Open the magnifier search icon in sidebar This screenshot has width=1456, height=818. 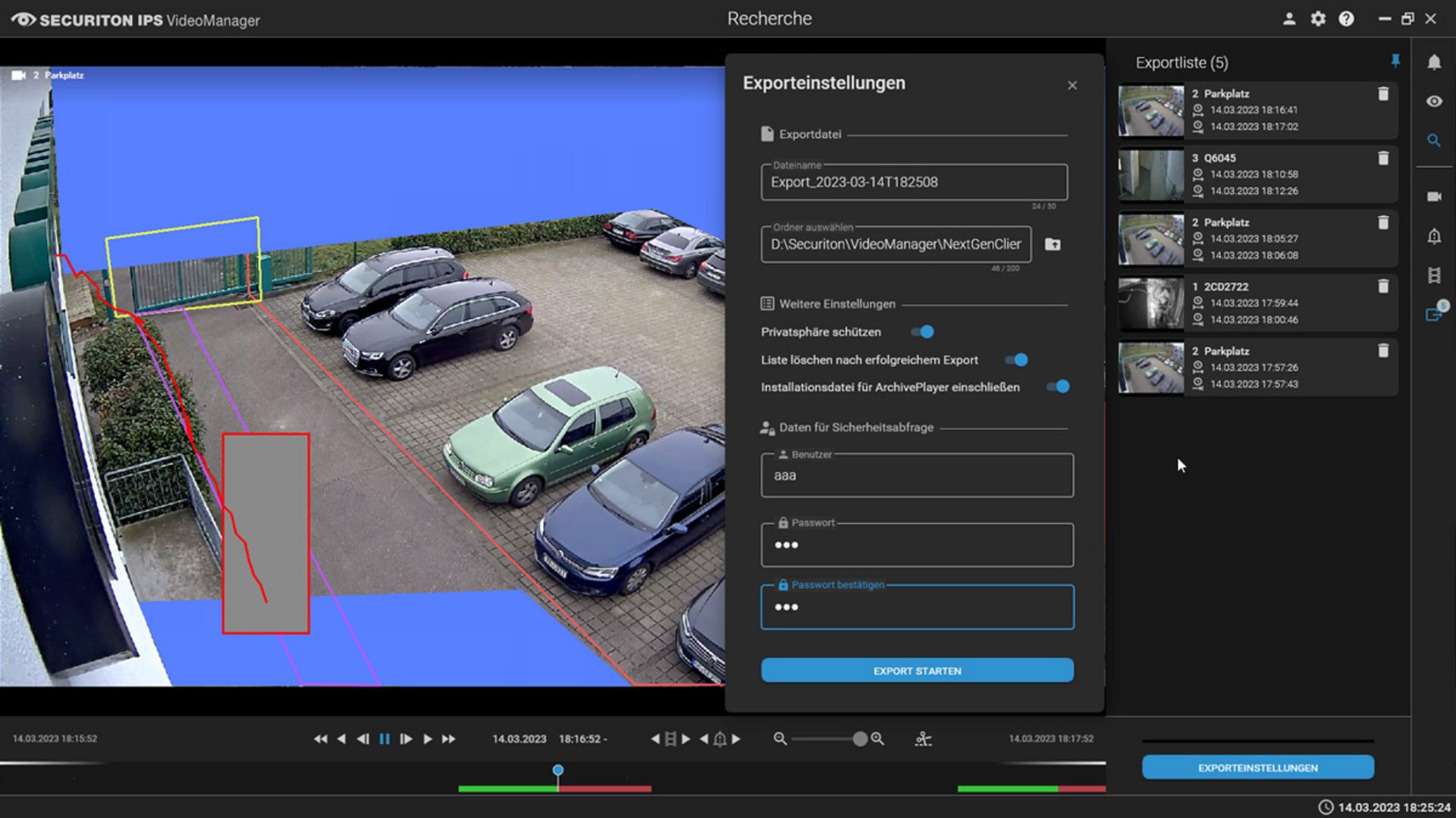pyautogui.click(x=1433, y=140)
